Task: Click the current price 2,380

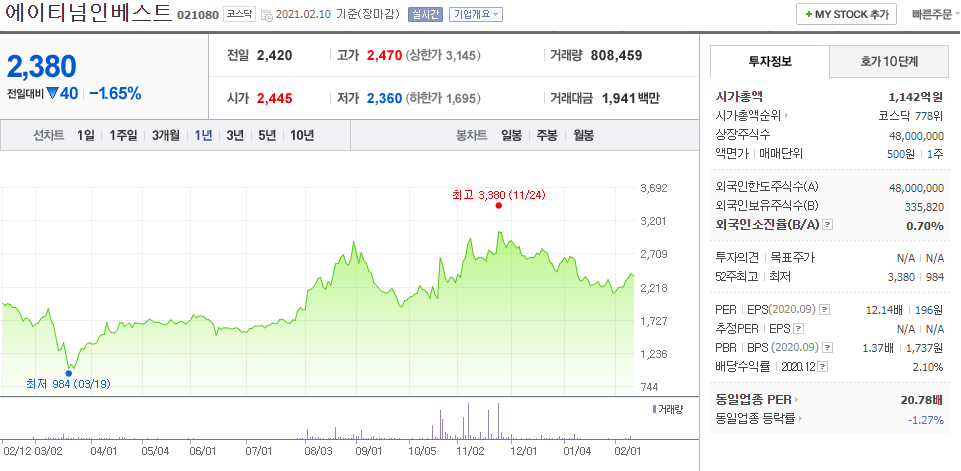Action: click(42, 66)
